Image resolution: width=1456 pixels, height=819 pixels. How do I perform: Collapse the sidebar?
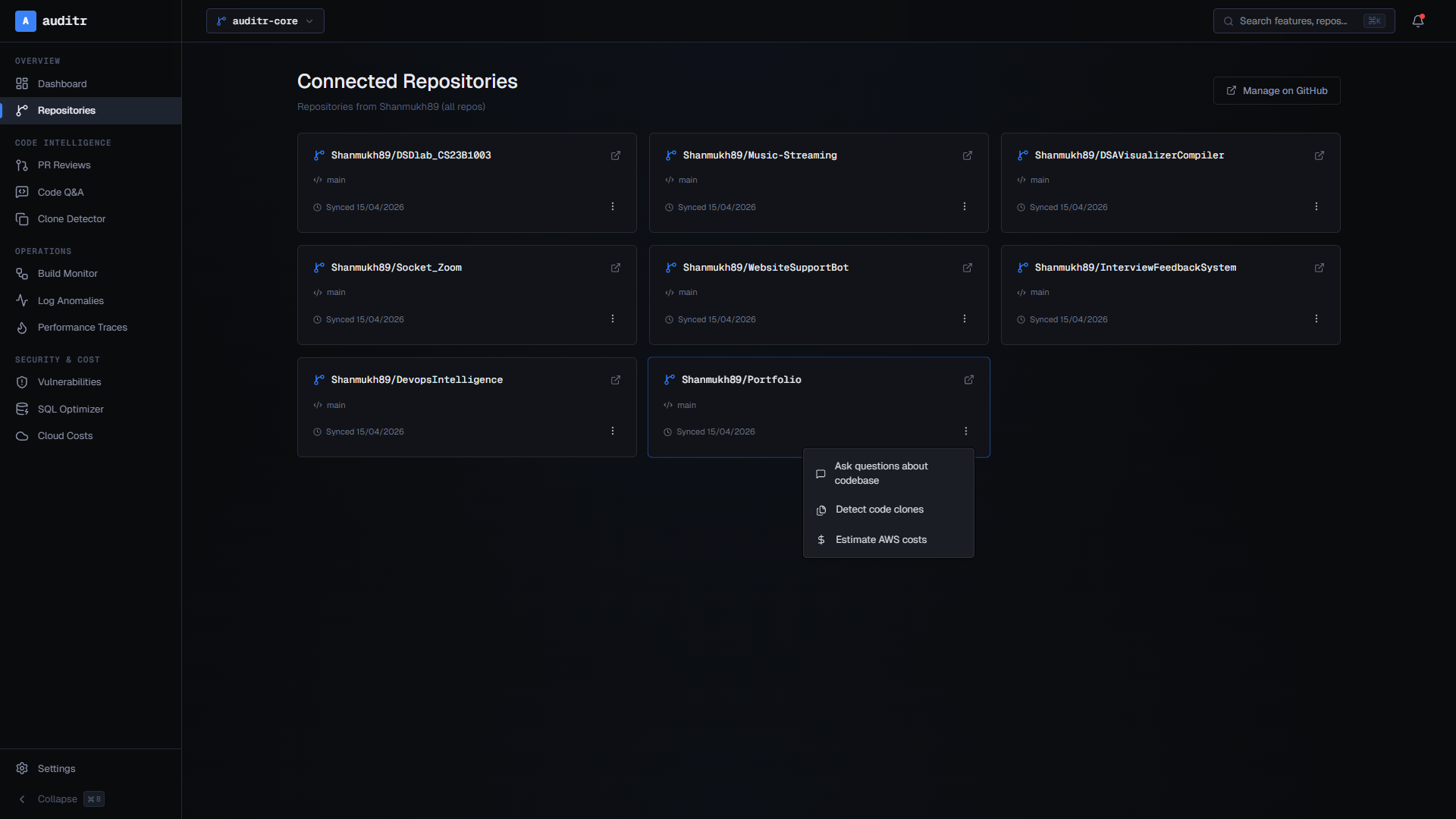click(58, 799)
